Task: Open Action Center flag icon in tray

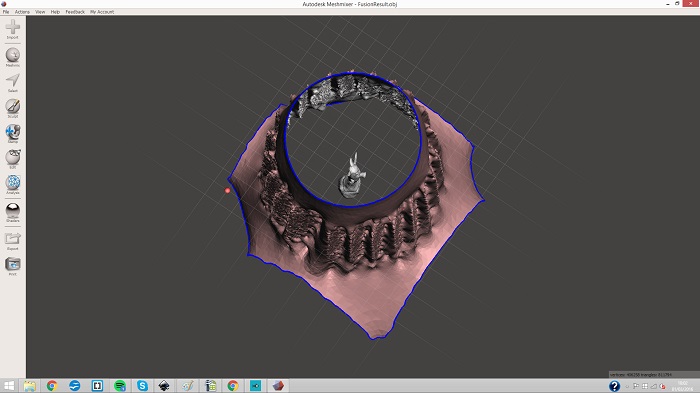Action: click(x=636, y=386)
